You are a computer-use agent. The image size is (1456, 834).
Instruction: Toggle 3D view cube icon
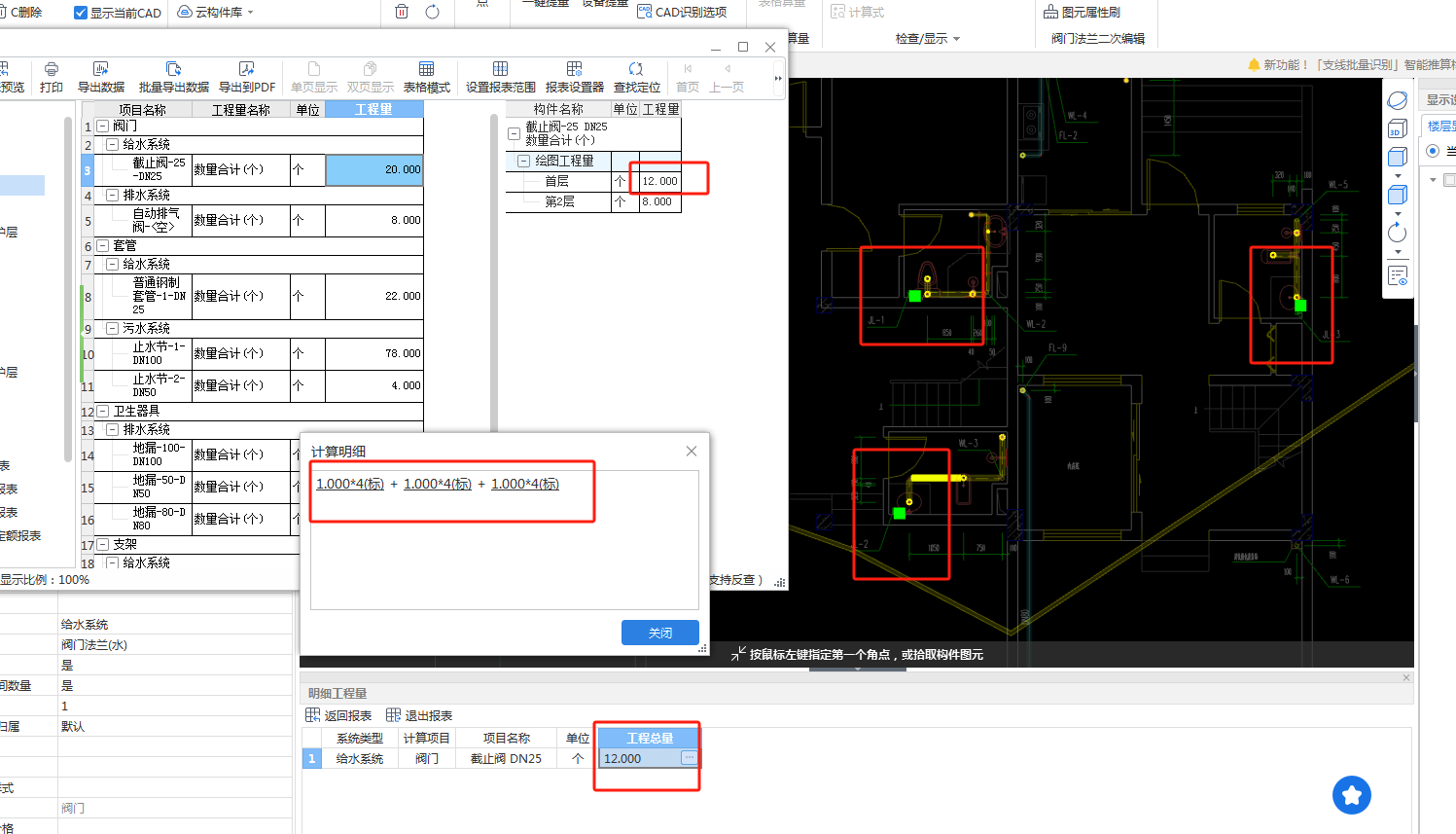(x=1398, y=129)
